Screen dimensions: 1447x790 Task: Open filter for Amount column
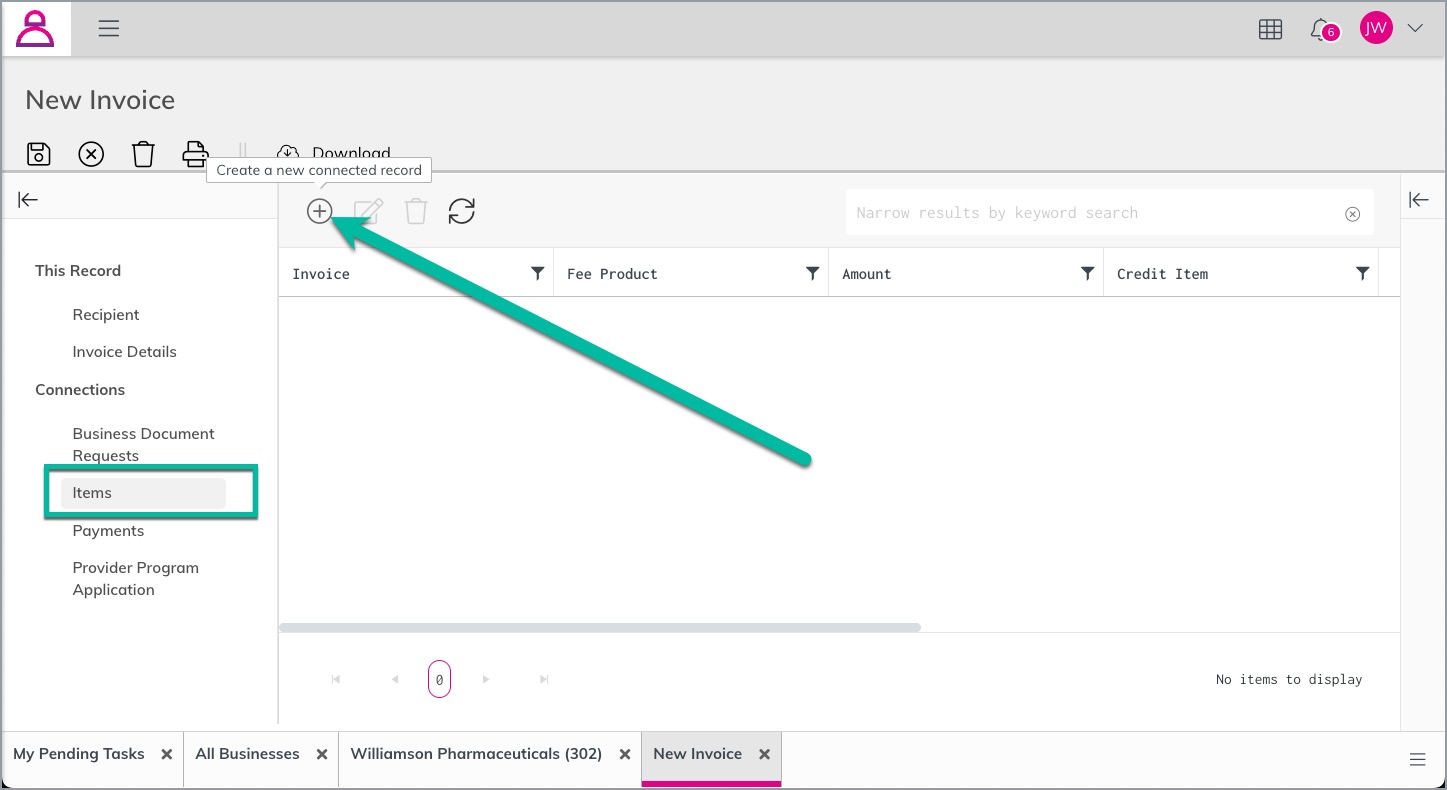pos(1087,273)
